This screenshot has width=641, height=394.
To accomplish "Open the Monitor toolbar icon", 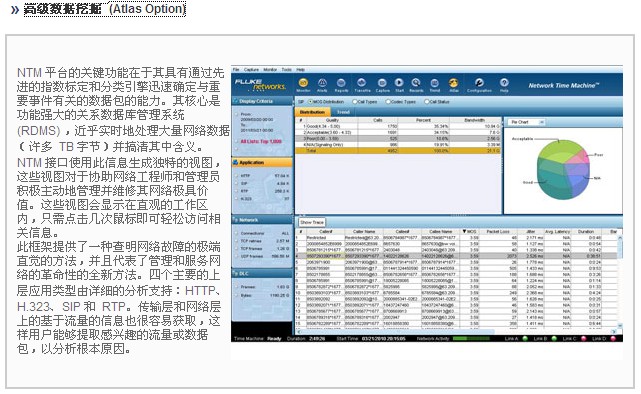I will coord(303,83).
